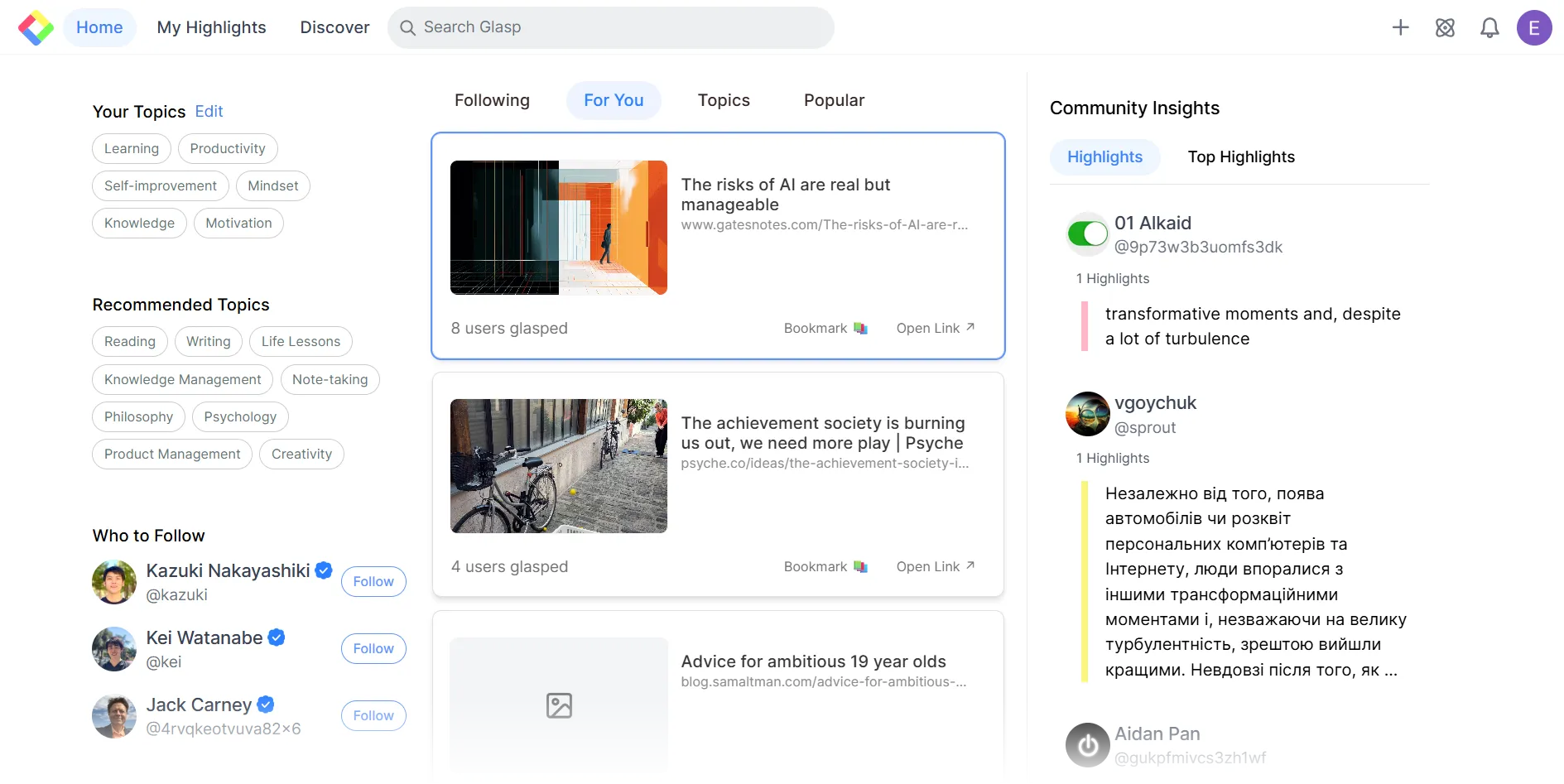1564x784 pixels.
Task: Click the Bookmark books icon on the AI article
Action: click(860, 328)
